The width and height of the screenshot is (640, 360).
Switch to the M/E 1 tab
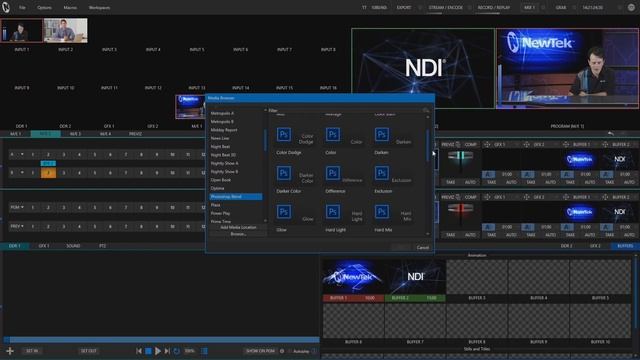pos(15,134)
